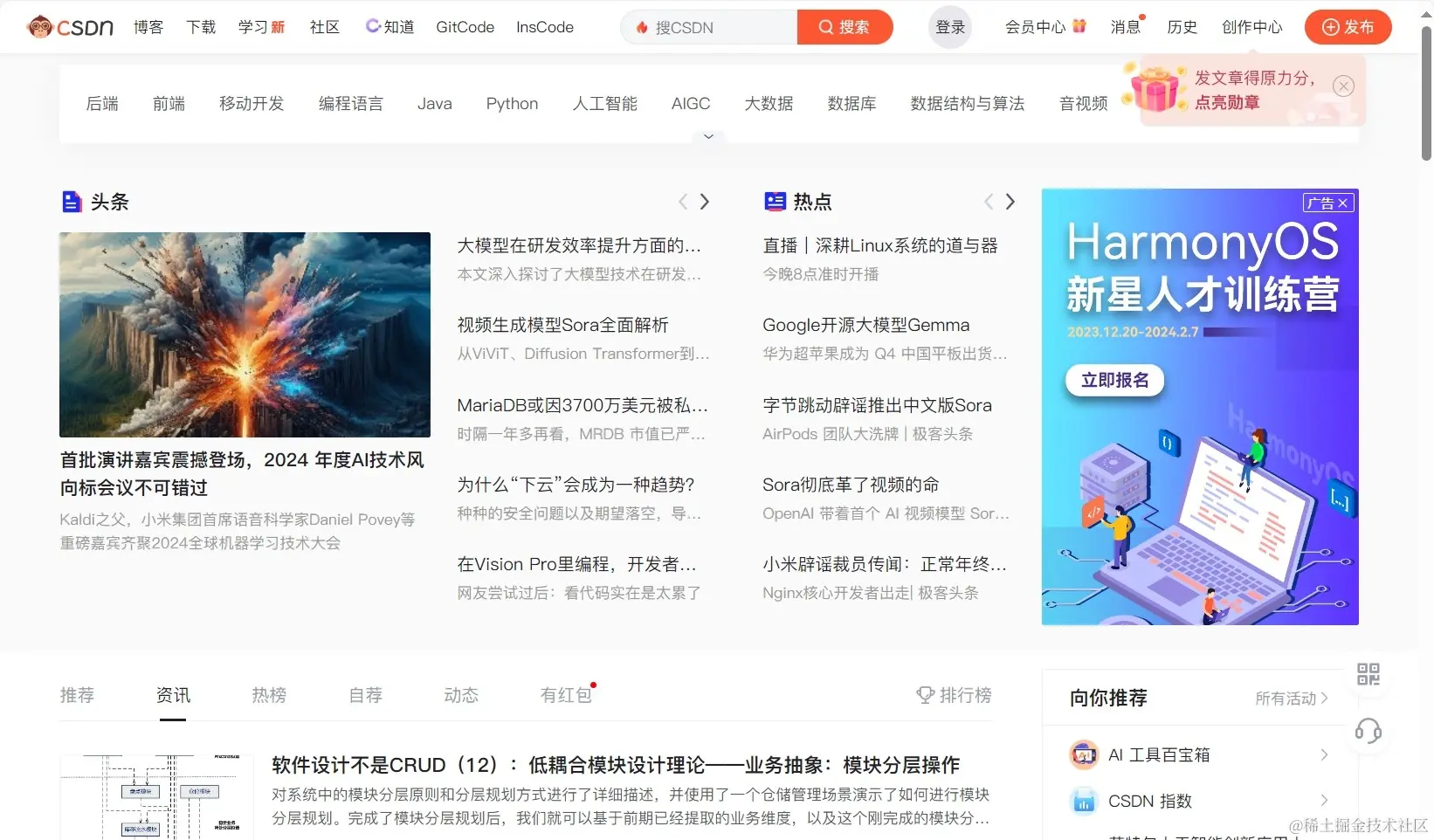
Task: Open the CSDN logo home link
Action: (71, 27)
